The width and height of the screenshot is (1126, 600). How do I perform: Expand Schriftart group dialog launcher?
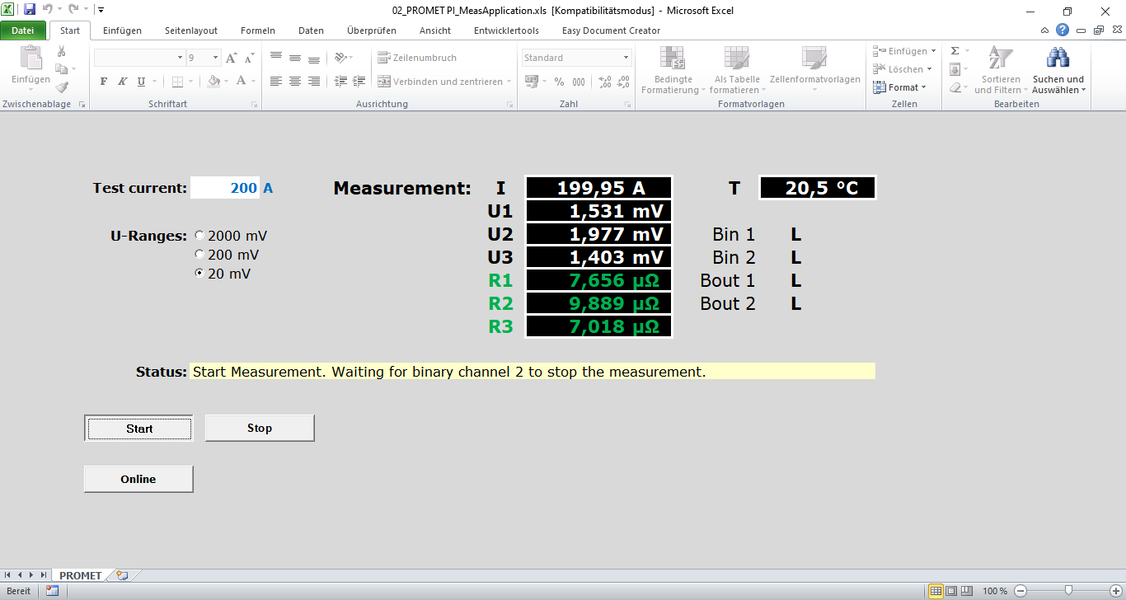254,105
